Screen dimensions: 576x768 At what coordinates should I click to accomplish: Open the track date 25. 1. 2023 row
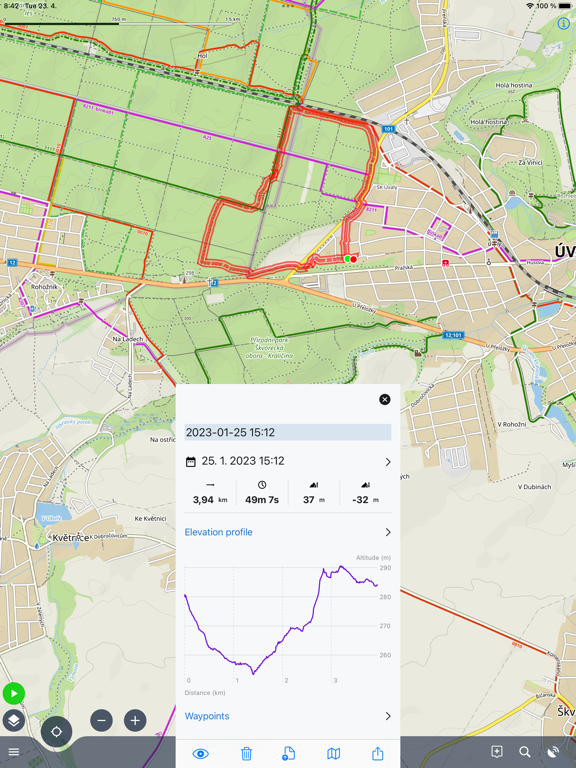(288, 461)
